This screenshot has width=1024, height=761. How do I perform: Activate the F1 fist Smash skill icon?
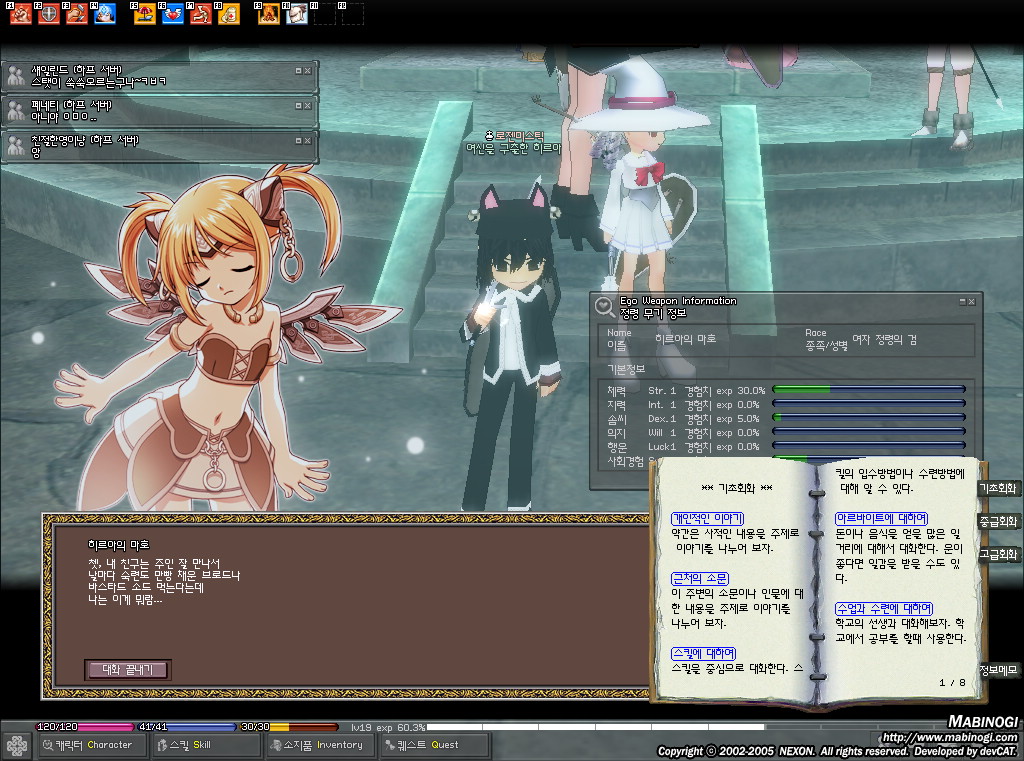click(20, 14)
